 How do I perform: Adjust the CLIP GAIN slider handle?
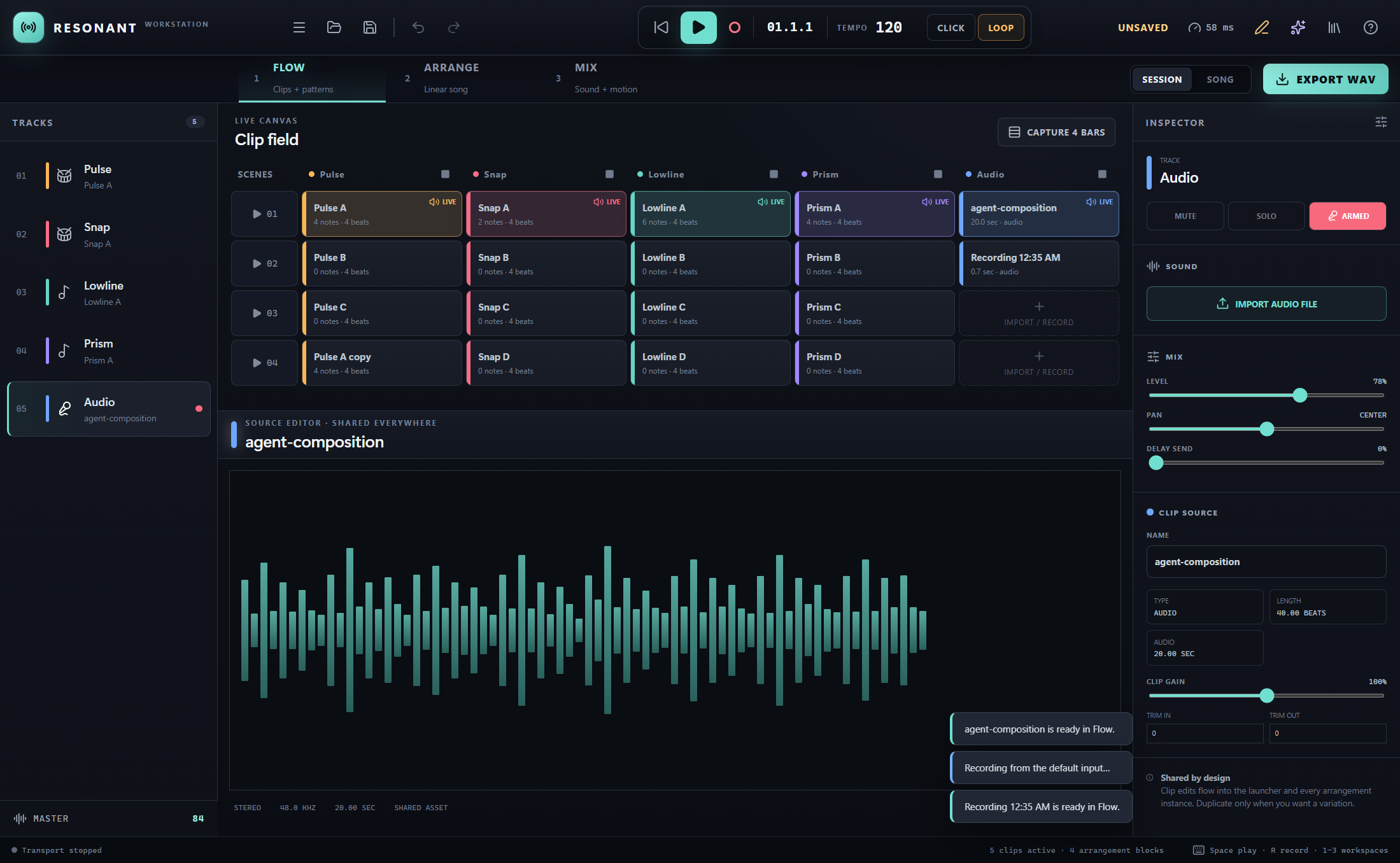[x=1267, y=696]
